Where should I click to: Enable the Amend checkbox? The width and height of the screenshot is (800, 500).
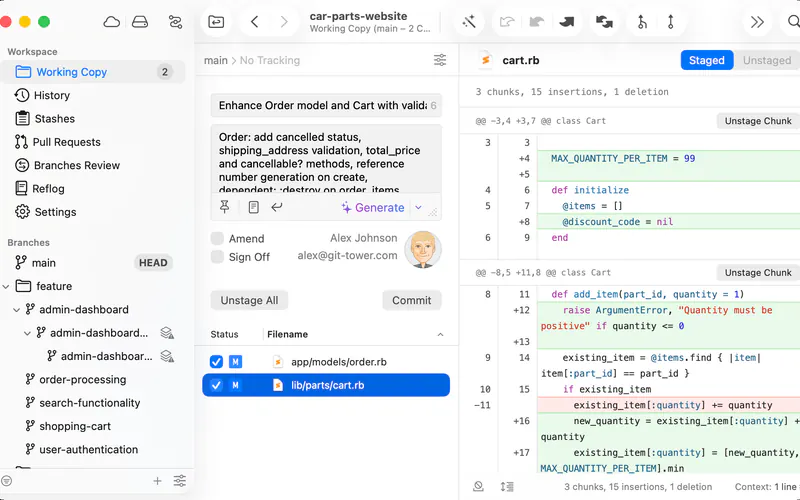pyautogui.click(x=217, y=238)
